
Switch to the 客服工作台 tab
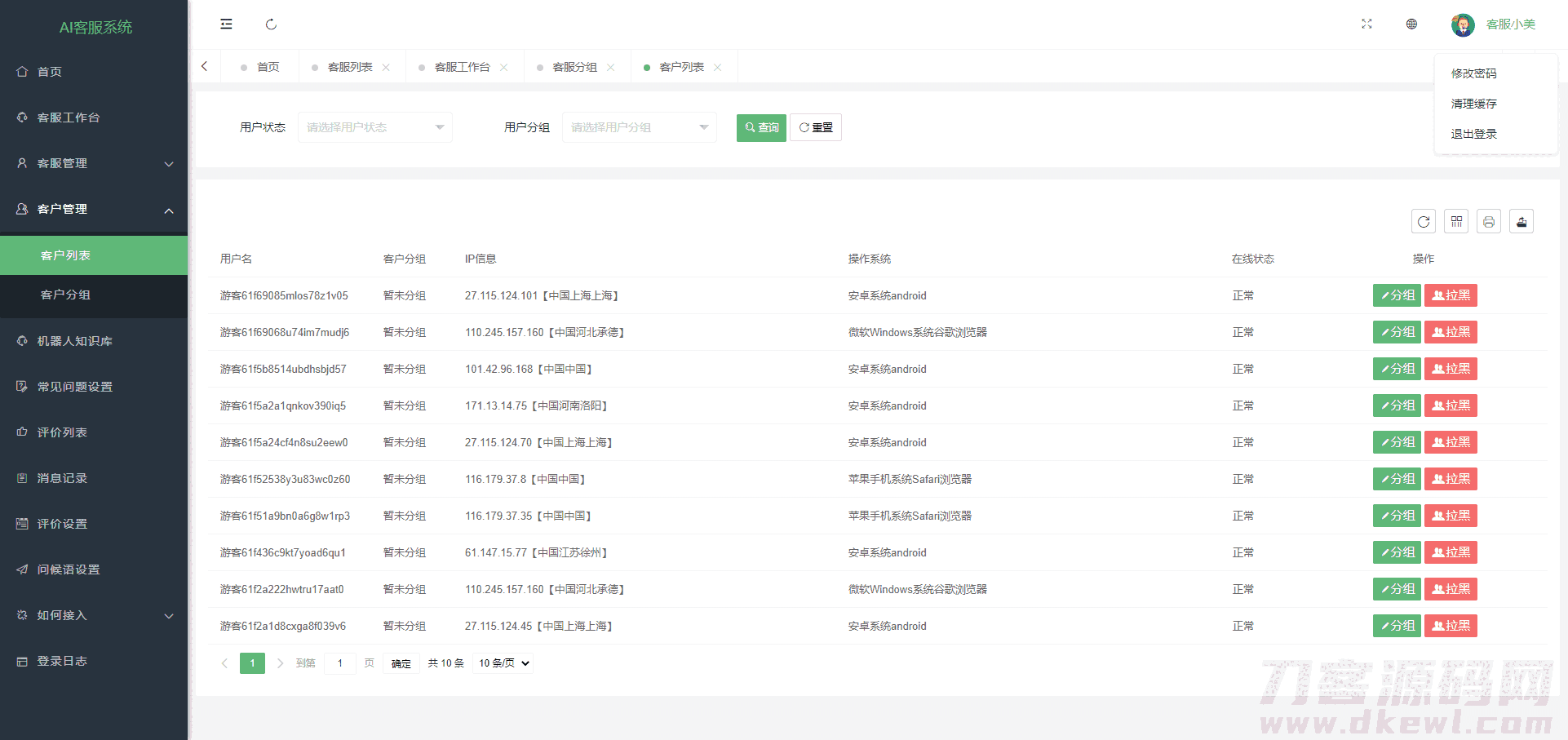click(462, 67)
